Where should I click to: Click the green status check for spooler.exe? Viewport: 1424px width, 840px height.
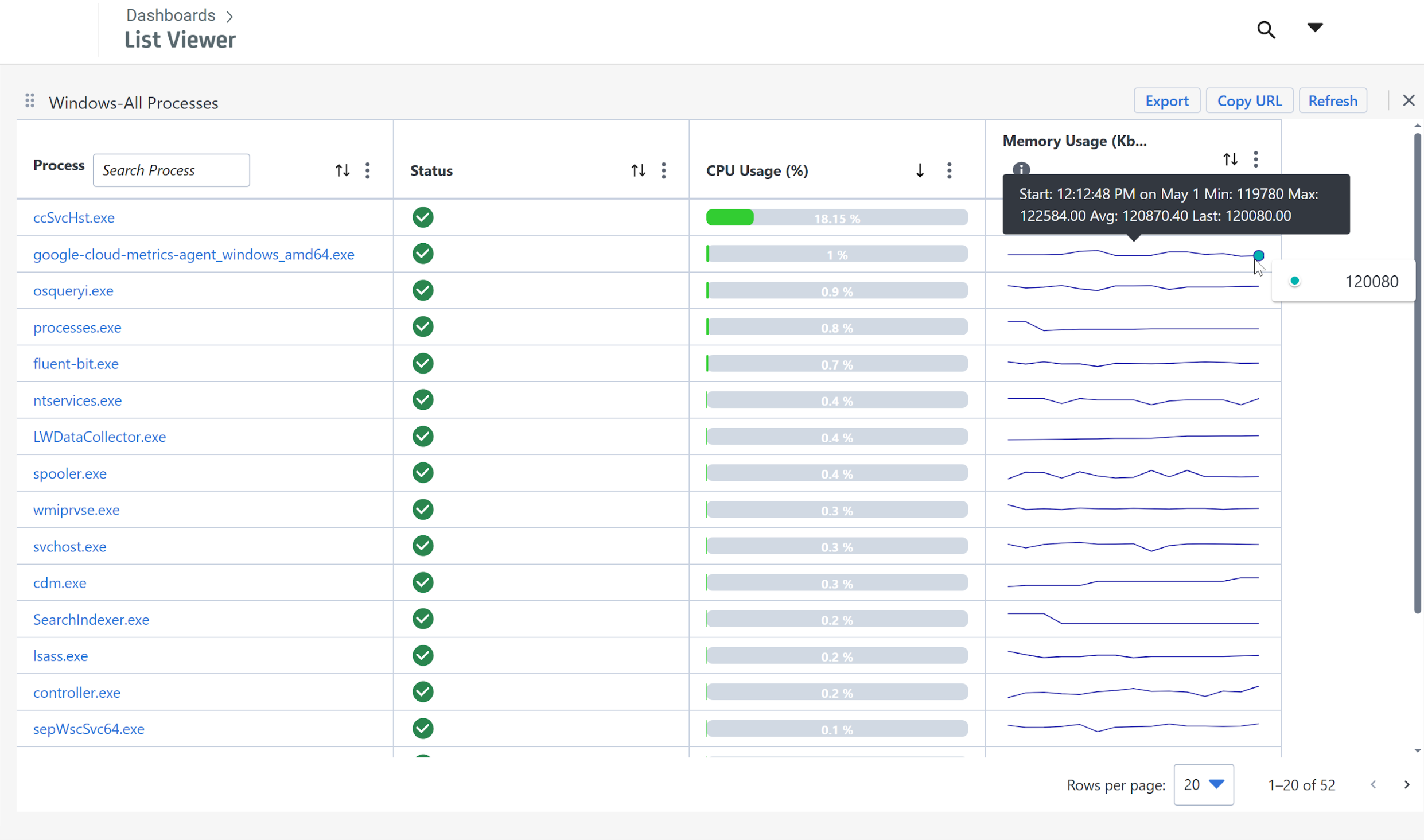click(422, 472)
